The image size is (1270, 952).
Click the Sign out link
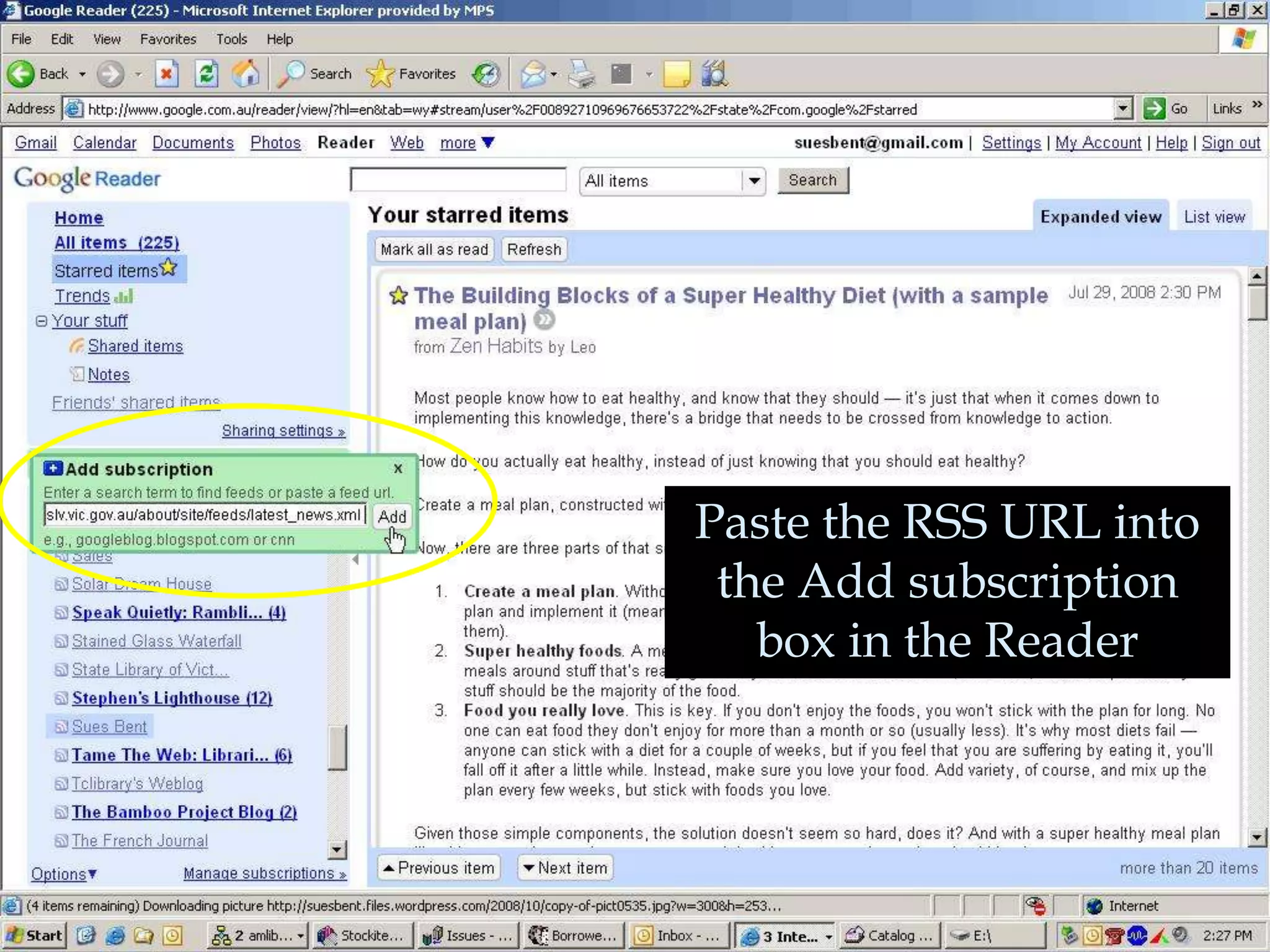1231,143
